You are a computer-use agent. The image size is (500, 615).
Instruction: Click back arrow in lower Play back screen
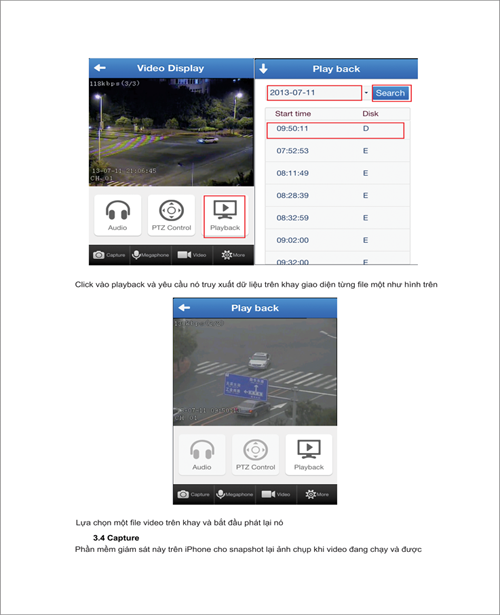click(x=184, y=308)
